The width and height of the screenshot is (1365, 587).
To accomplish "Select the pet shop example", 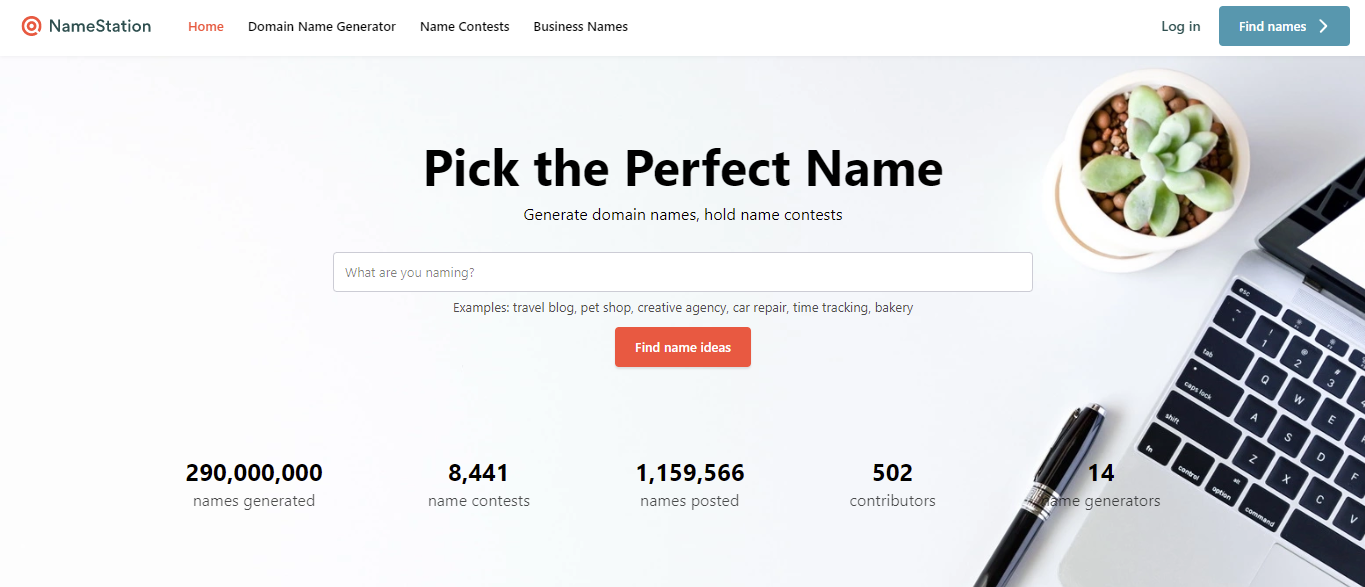I will (x=603, y=307).
